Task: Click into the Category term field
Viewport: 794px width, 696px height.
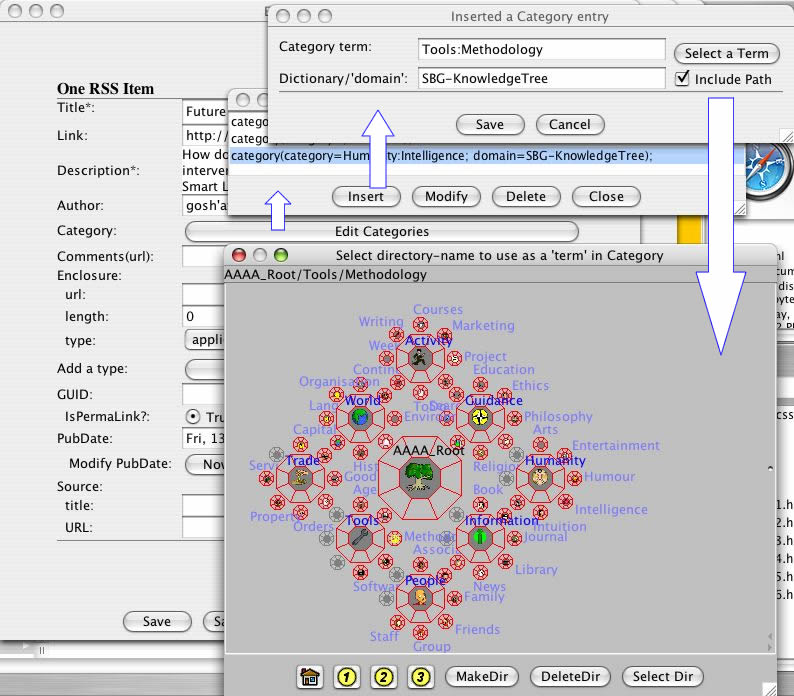Action: [542, 50]
